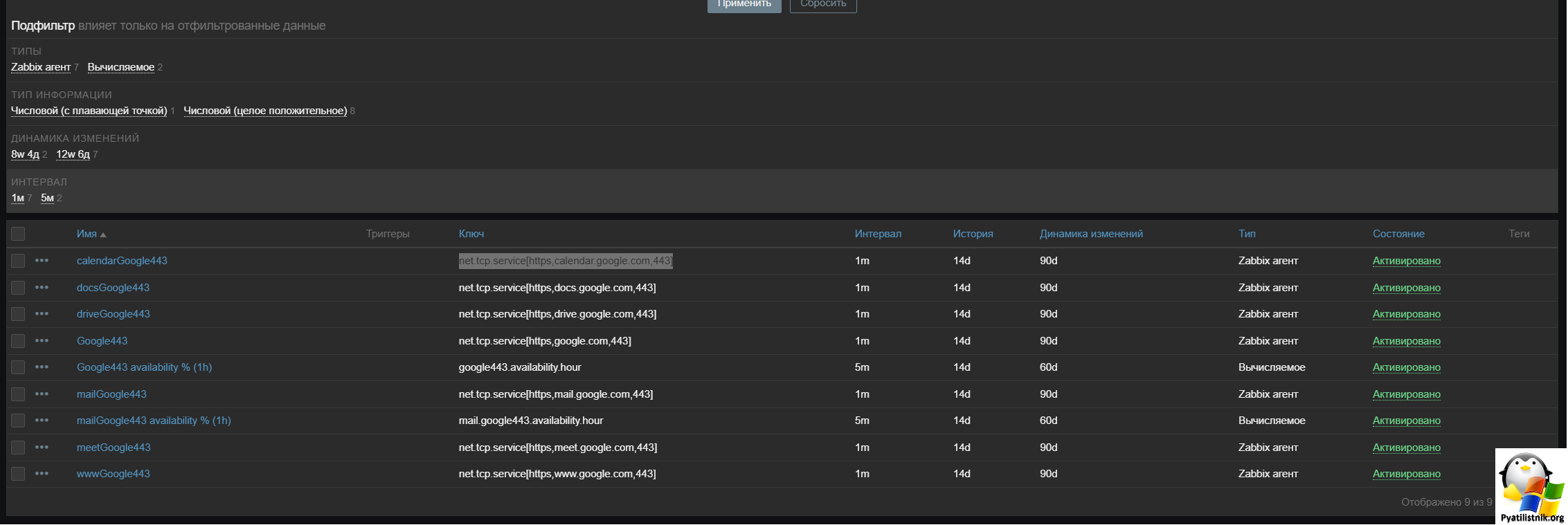This screenshot has height=525, width=1568.
Task: Open driveGoogle443 item
Action: pyautogui.click(x=114, y=314)
